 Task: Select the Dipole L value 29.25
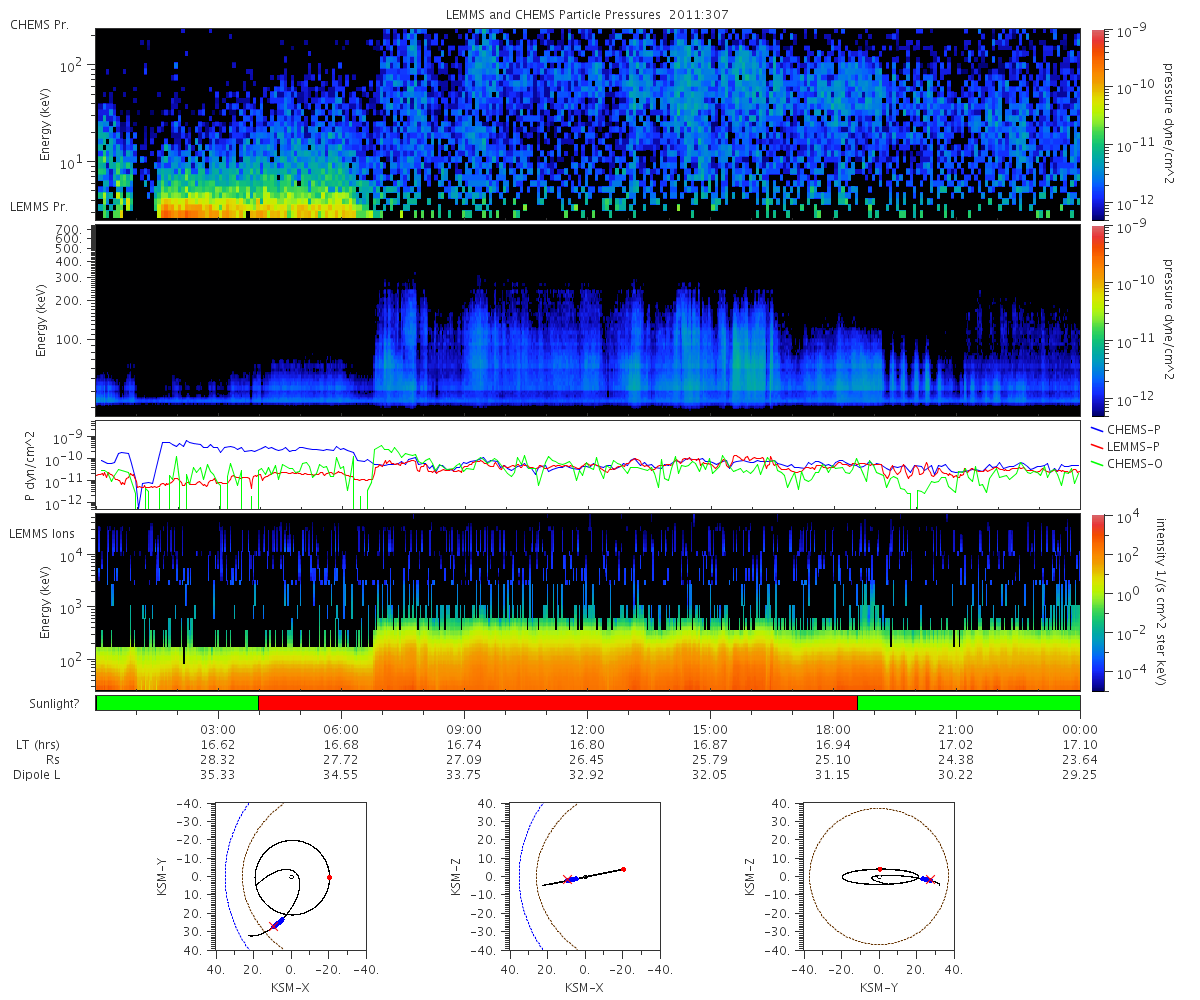[x=1080, y=775]
